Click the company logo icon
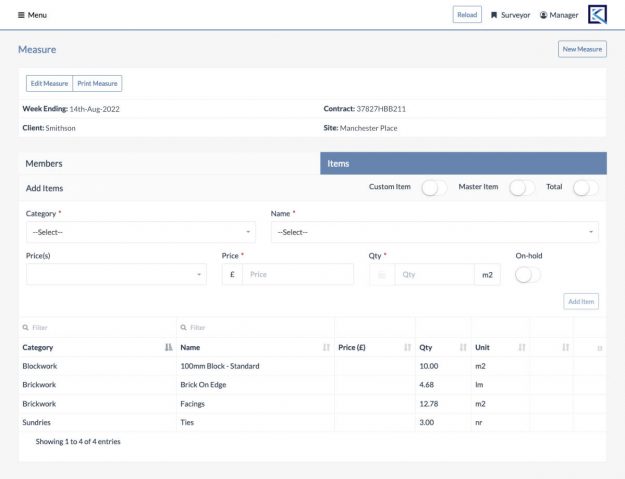 (x=597, y=15)
